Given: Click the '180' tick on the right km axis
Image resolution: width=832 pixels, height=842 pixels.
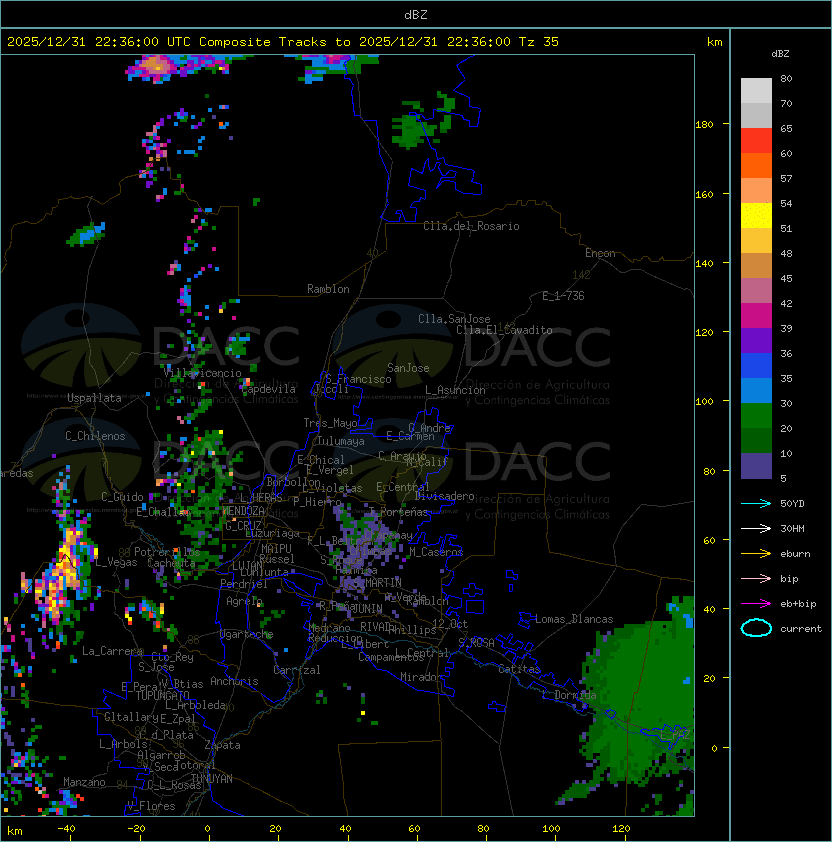Looking at the screenshot, I should point(704,125).
